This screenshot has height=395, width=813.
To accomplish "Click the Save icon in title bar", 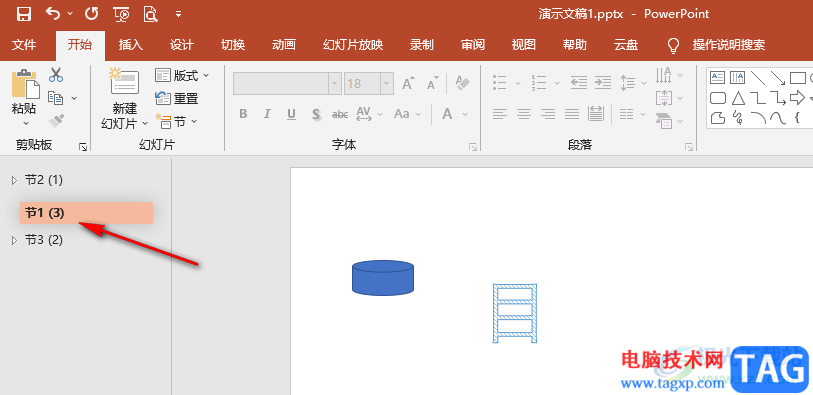I will 23,14.
